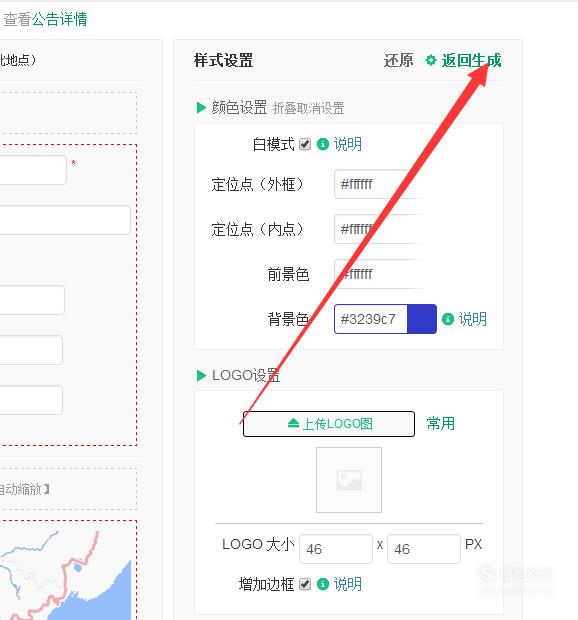
Task: Click info icon next to 增加边框
Action: coord(323,584)
